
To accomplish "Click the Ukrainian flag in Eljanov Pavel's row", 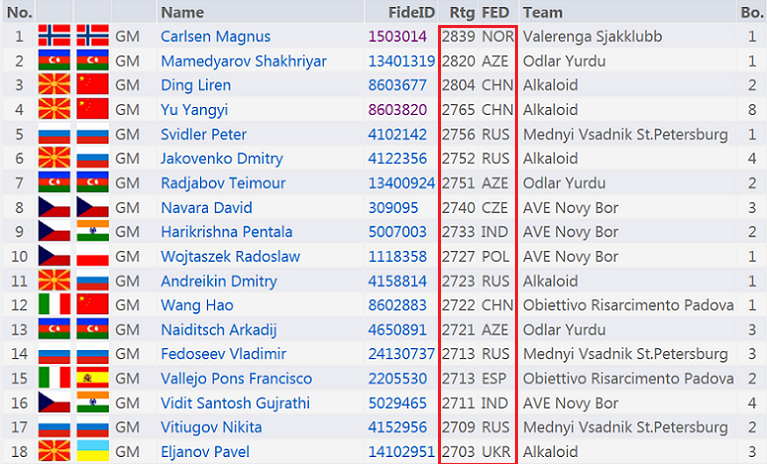I will coord(92,452).
